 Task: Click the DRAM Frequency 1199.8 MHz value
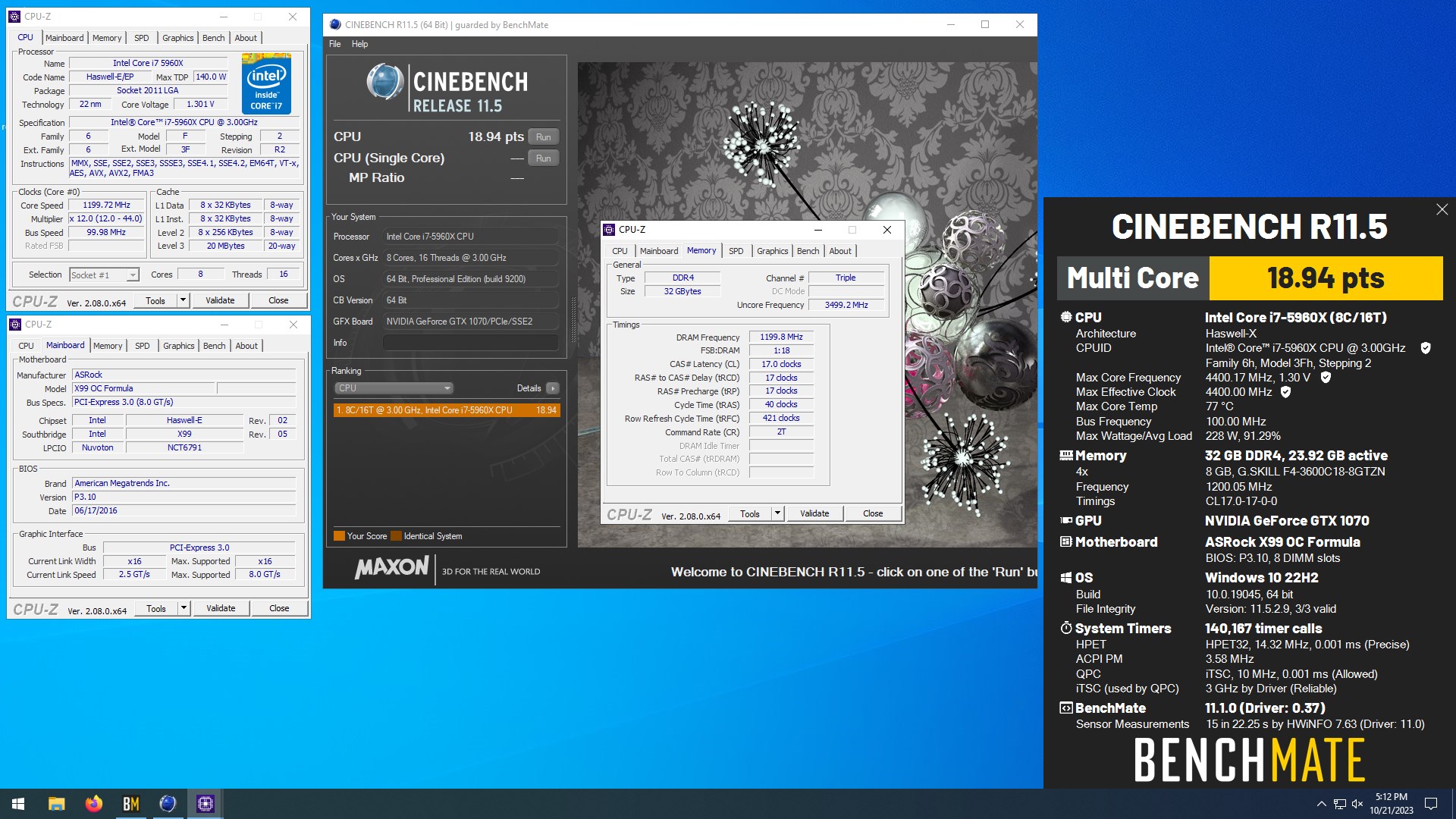point(781,337)
